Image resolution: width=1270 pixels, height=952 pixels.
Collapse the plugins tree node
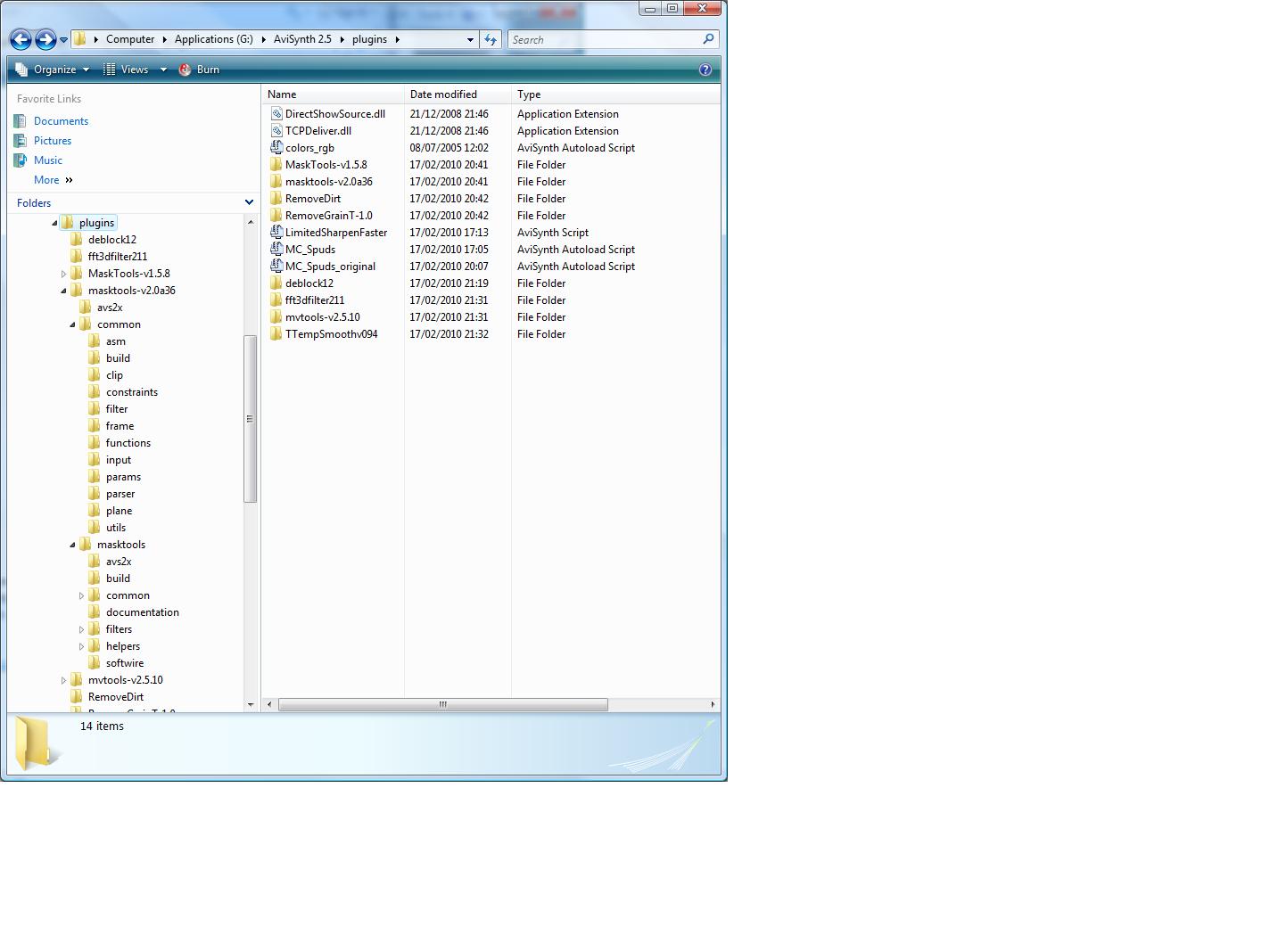(54, 223)
